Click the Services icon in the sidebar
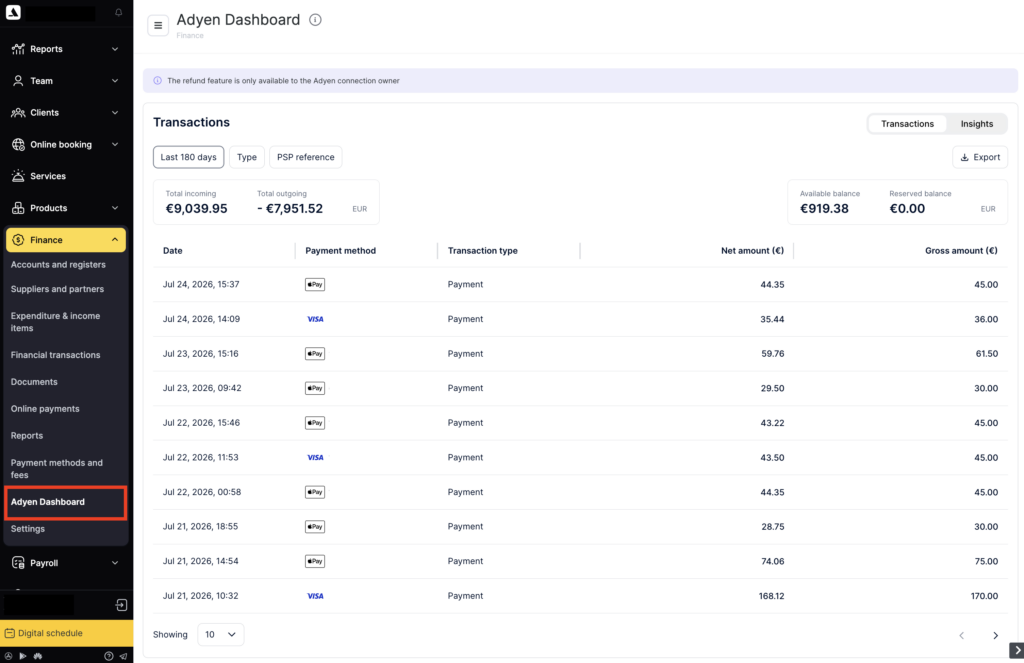Screen dimensions: 1024x663 coord(18,176)
